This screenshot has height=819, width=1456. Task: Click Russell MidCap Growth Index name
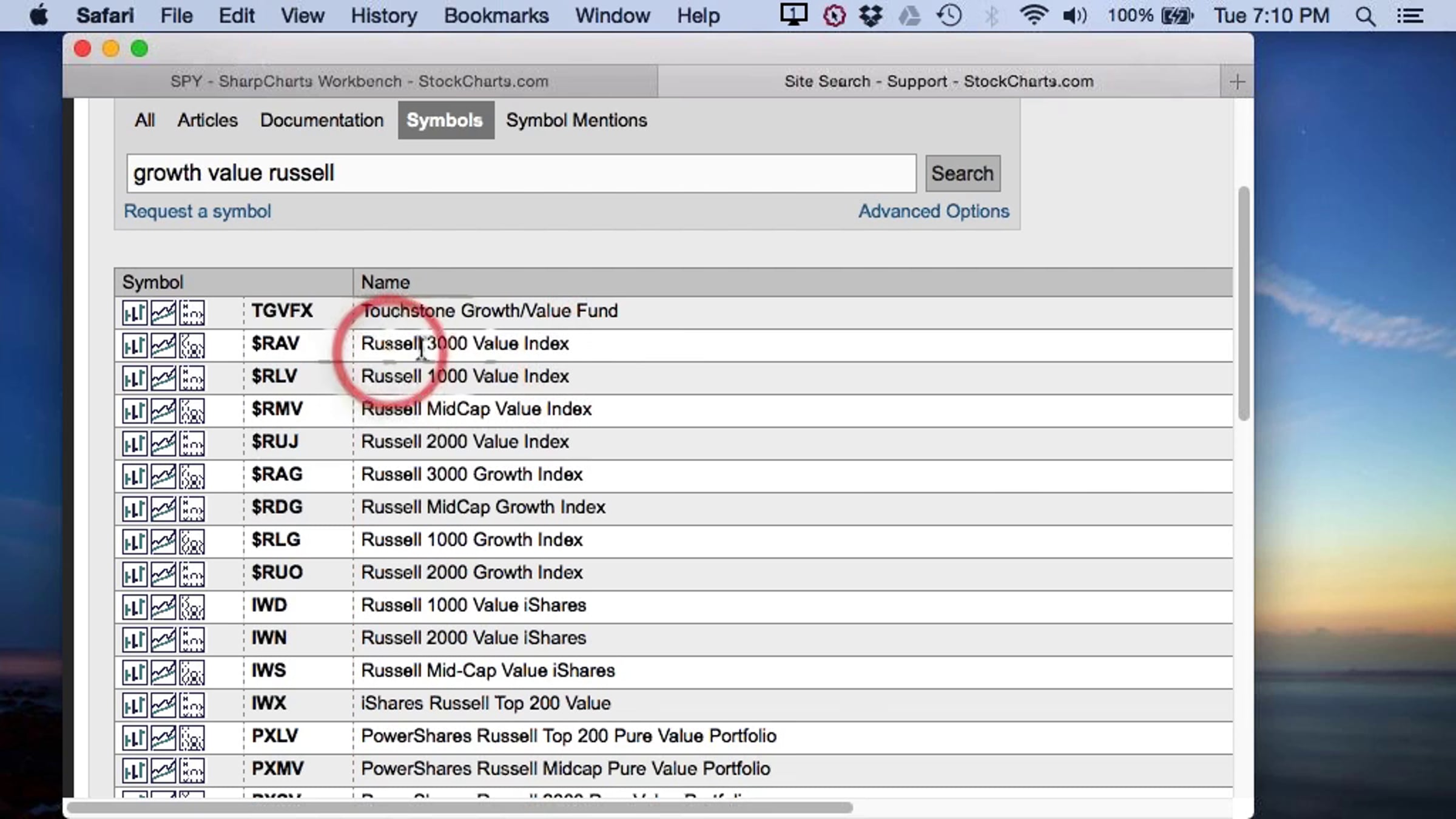pos(483,508)
